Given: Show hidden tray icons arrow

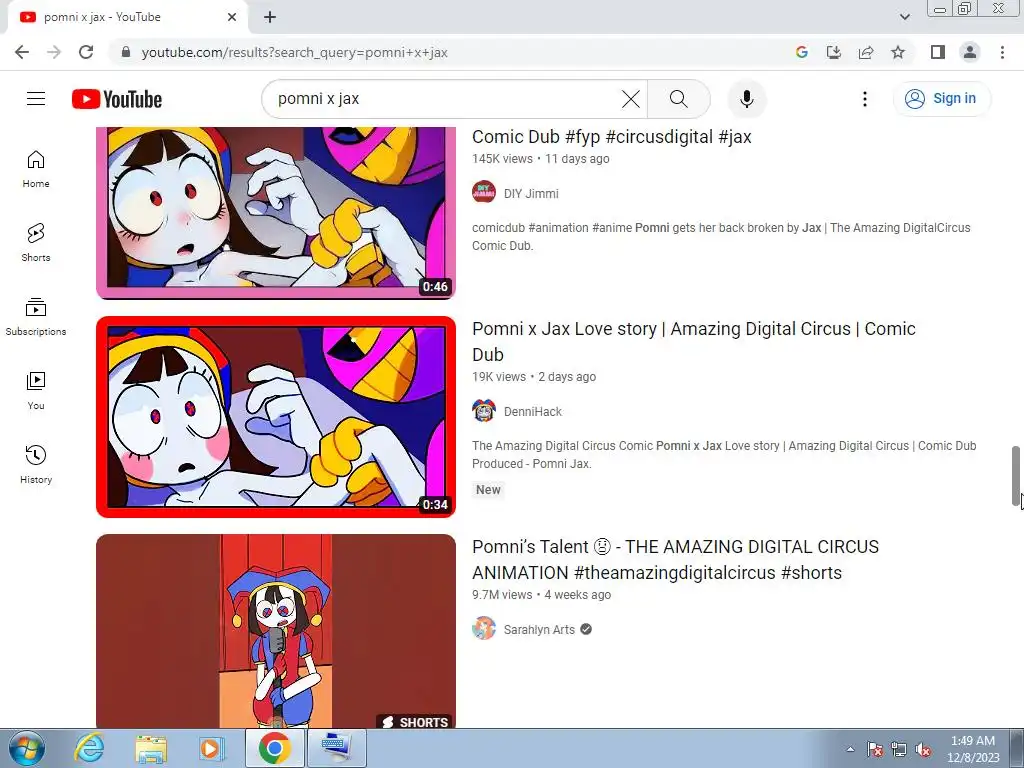Looking at the screenshot, I should pyautogui.click(x=850, y=749).
